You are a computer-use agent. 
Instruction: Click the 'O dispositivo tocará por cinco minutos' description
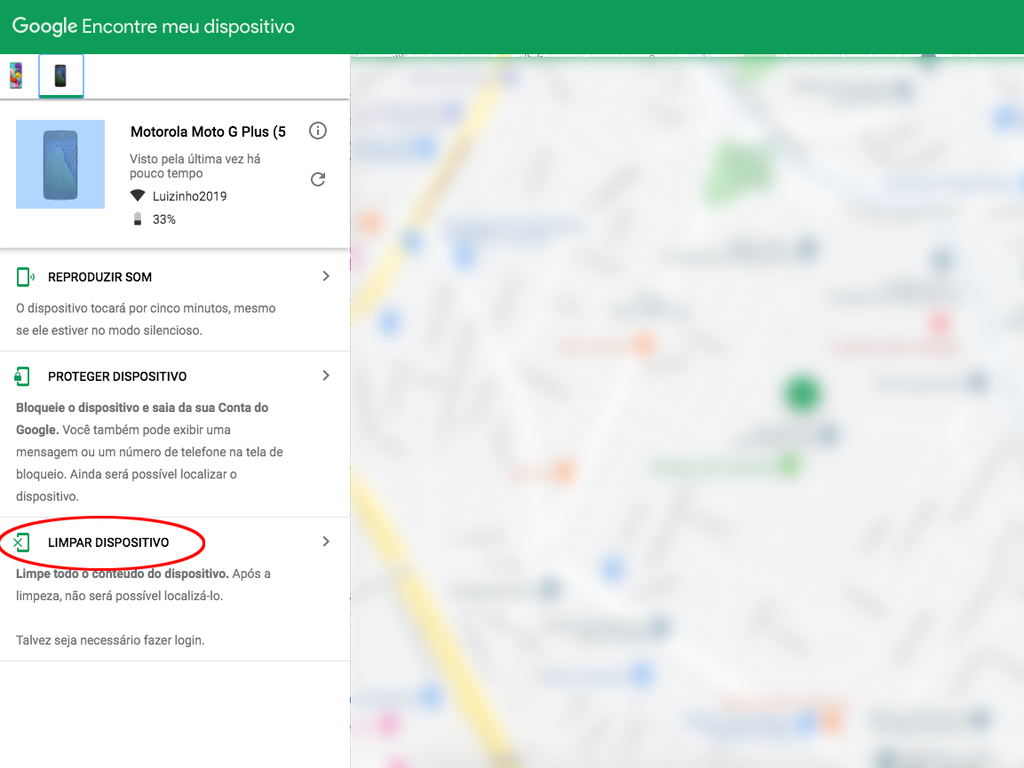point(146,319)
